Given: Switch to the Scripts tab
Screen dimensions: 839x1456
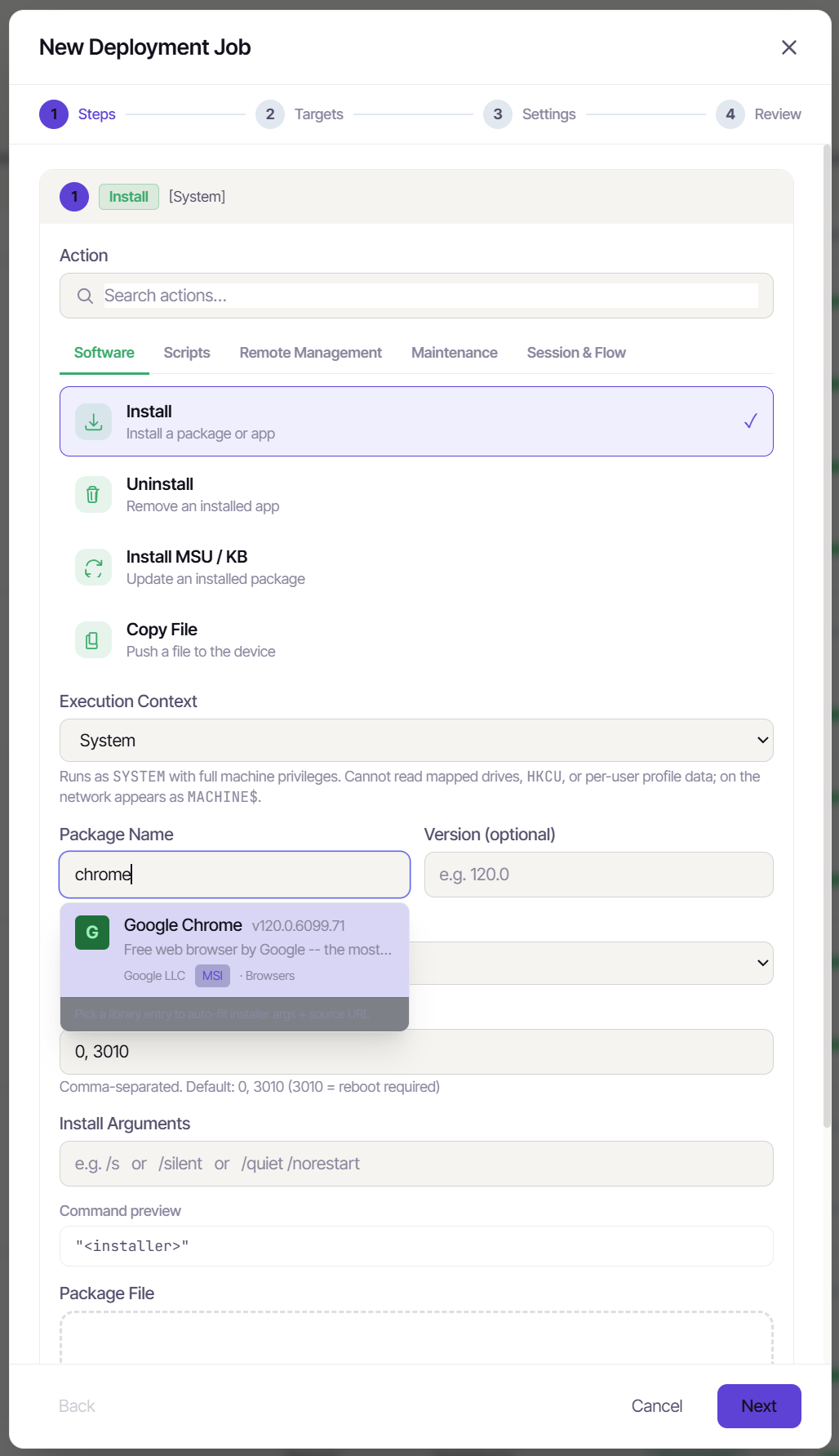Looking at the screenshot, I should pos(187,353).
